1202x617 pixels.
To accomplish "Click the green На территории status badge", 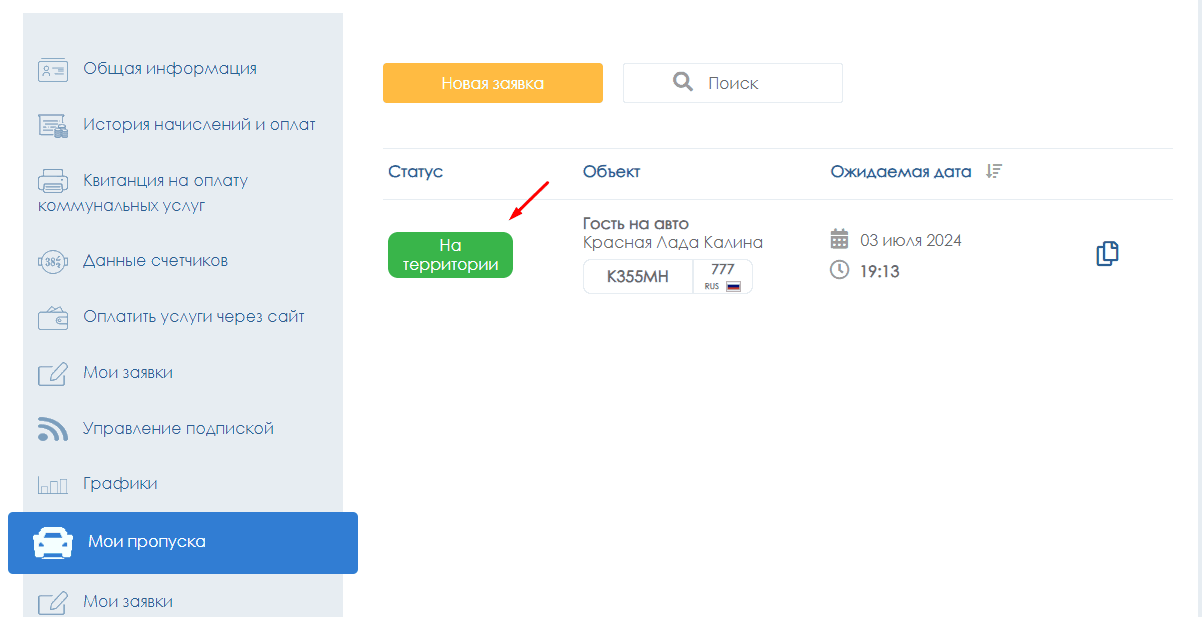I will click(450, 255).
